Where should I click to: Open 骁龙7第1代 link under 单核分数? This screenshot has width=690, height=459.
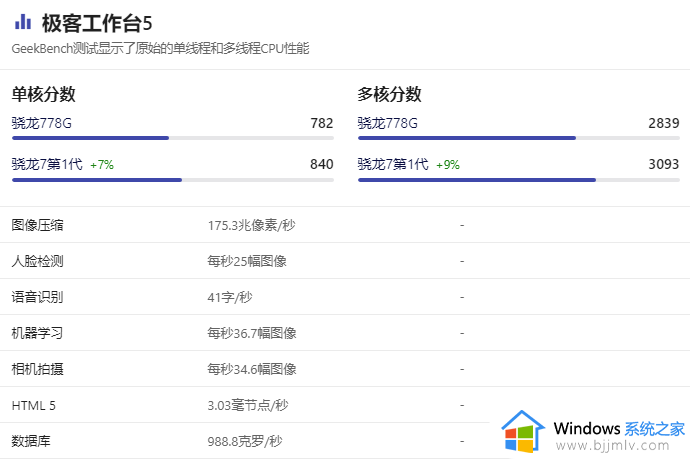coord(47,164)
